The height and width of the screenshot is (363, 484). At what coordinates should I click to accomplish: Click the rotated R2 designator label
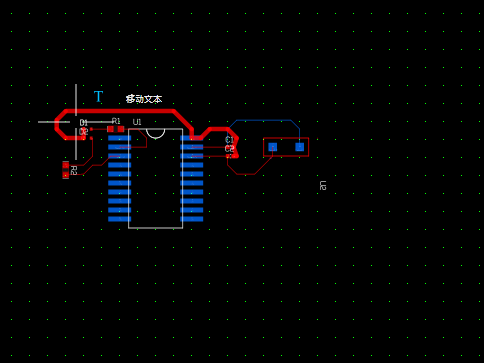[x=74, y=170]
